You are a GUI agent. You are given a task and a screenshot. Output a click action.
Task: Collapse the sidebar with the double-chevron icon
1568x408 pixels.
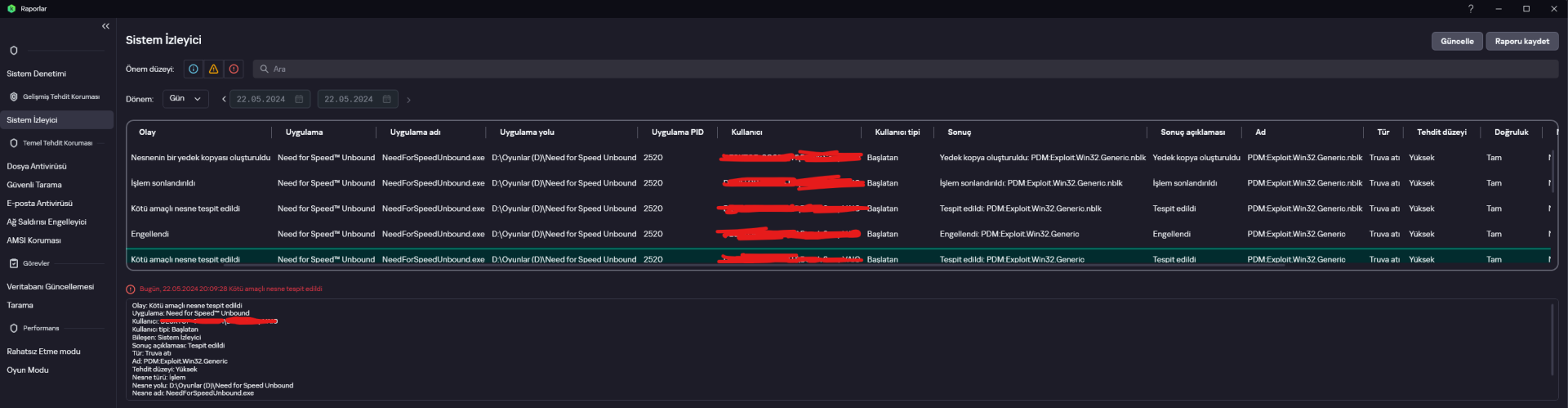click(x=105, y=26)
